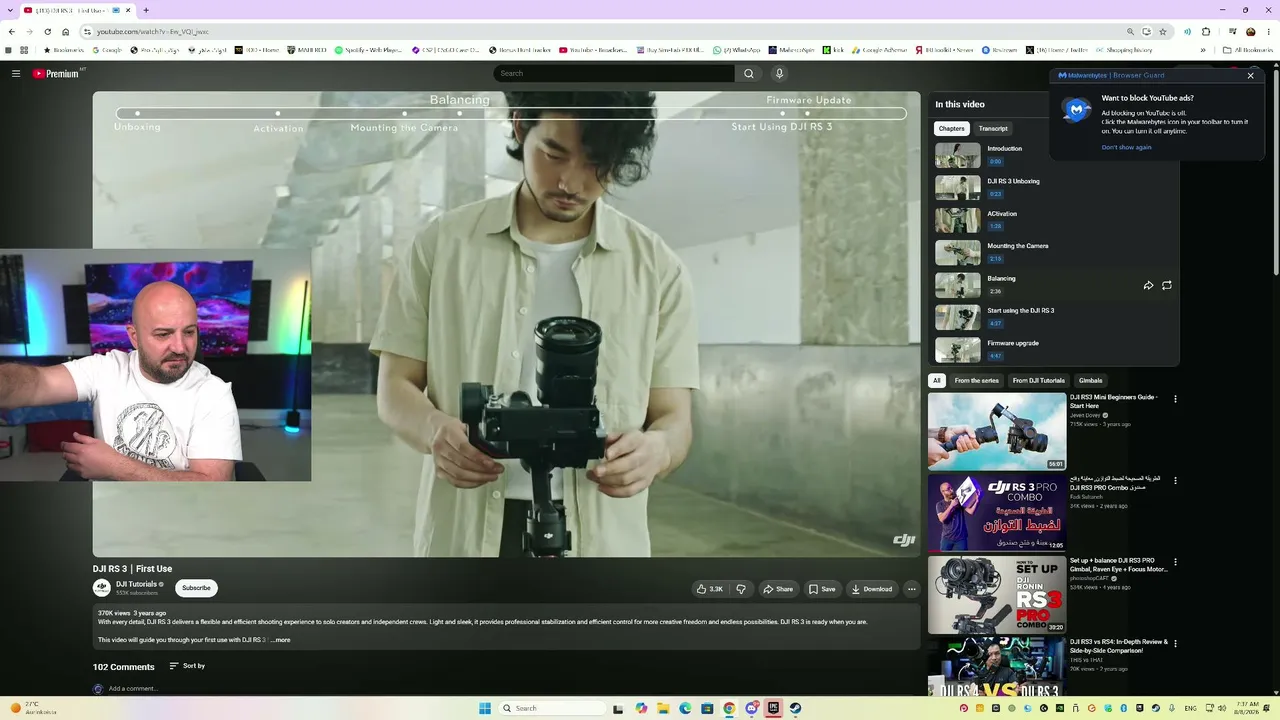Open the comments Sort by menu
The height and width of the screenshot is (720, 1280).
click(187, 666)
